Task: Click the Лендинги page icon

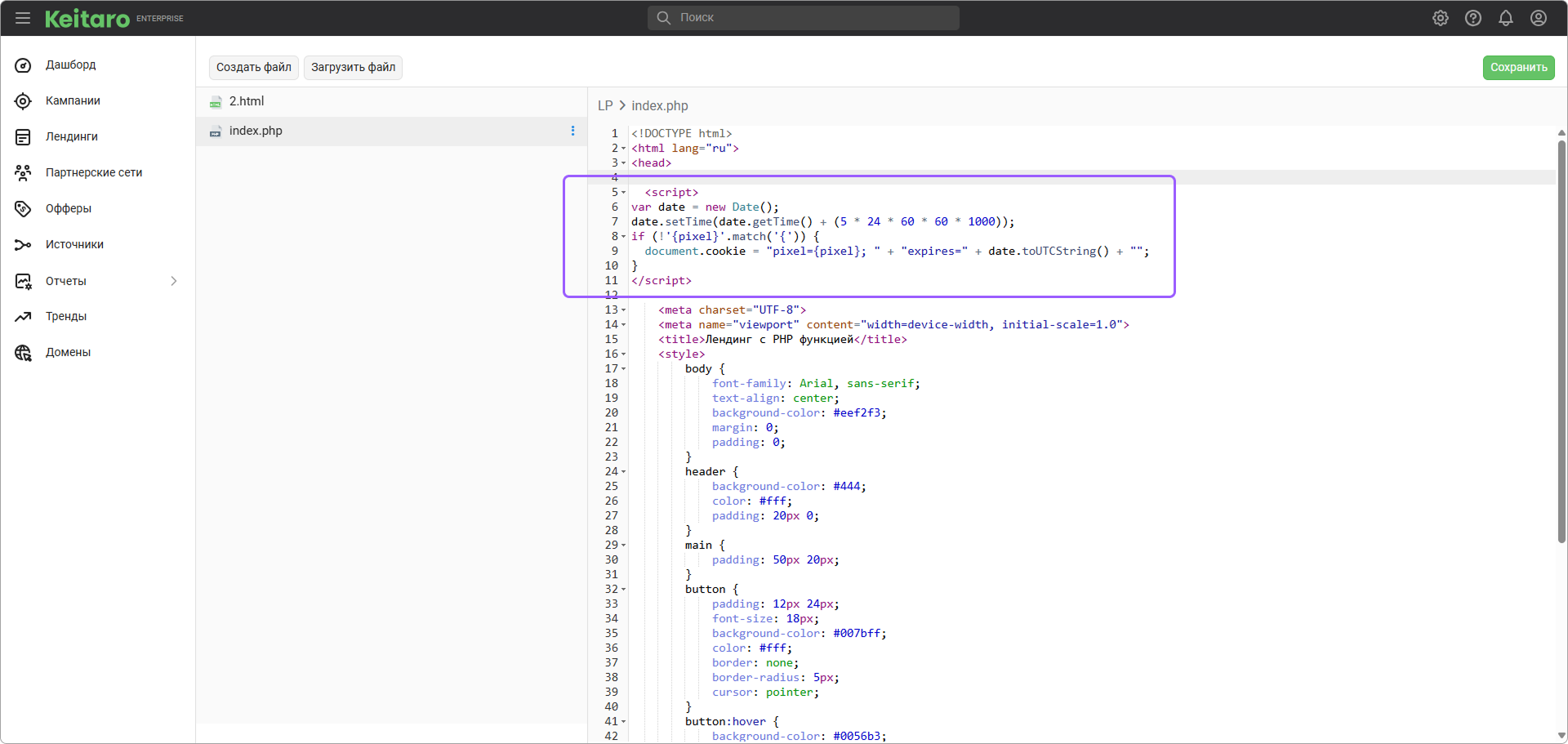Action: click(x=23, y=137)
